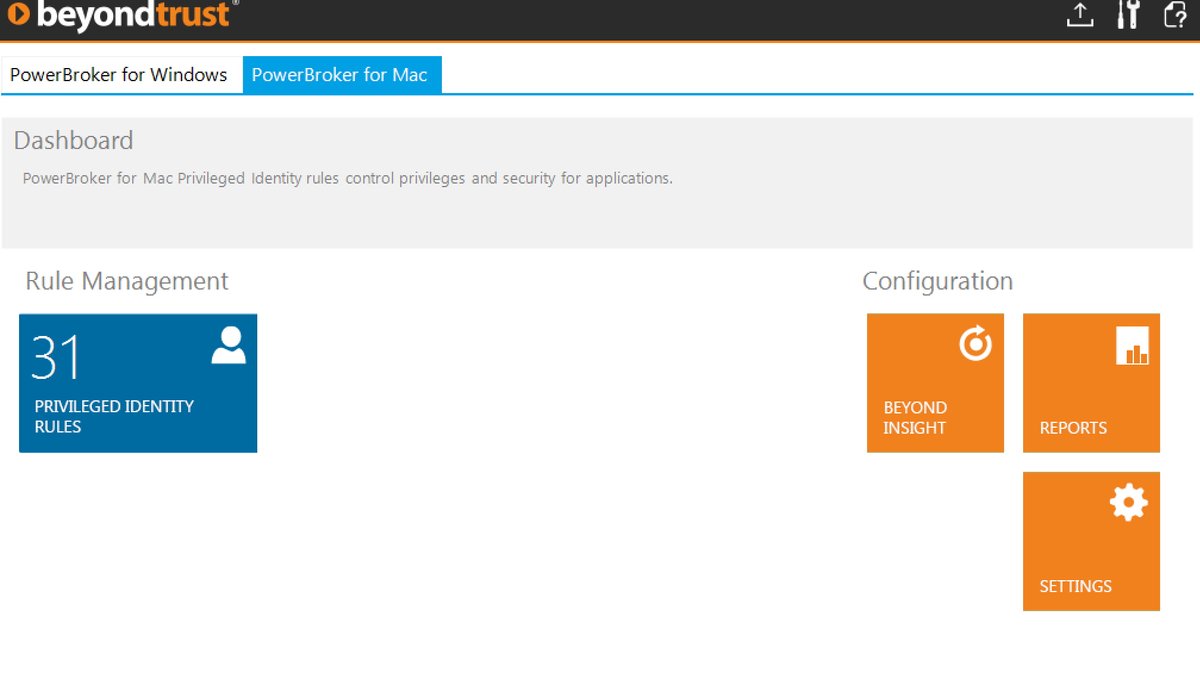This screenshot has width=1200, height=675.
Task: Open help via the question mark document icon
Action: pos(1175,16)
